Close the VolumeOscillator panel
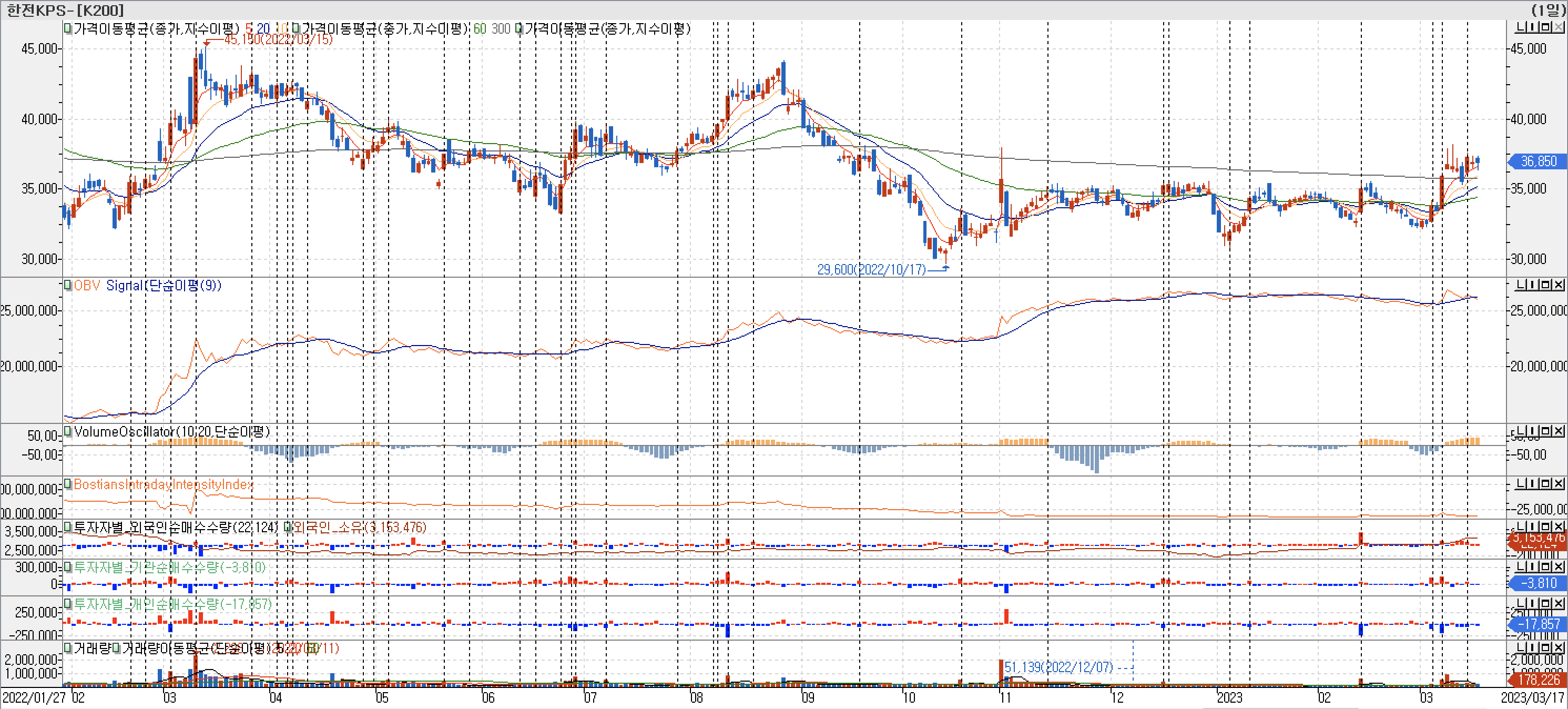Image resolution: width=1568 pixels, height=709 pixels. (x=1557, y=431)
